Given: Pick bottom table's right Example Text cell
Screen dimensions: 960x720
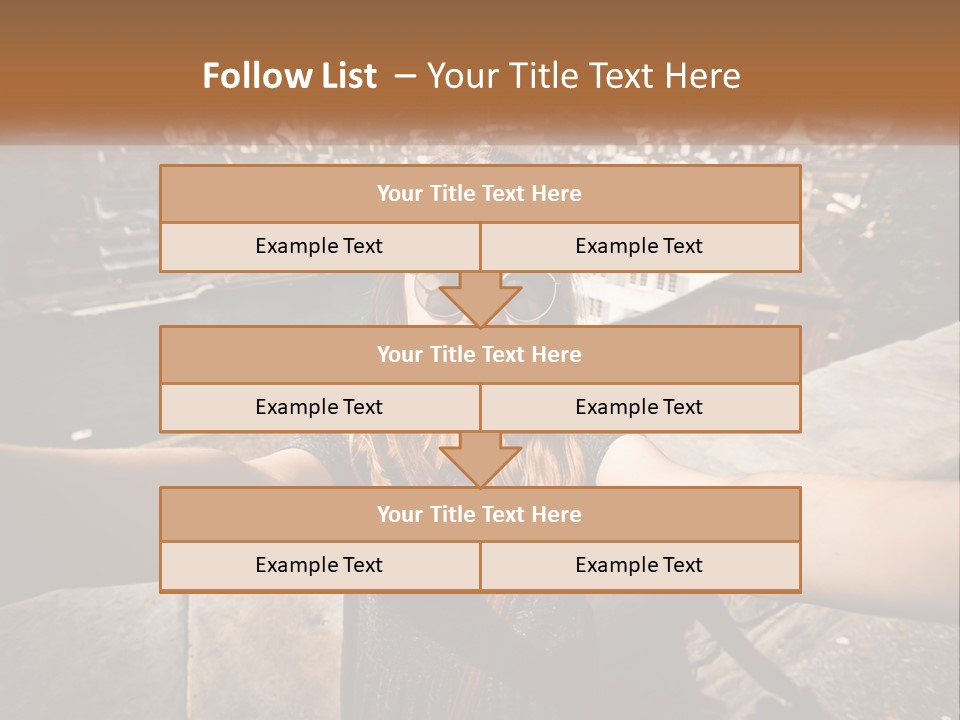Looking at the screenshot, I should 639,566.
